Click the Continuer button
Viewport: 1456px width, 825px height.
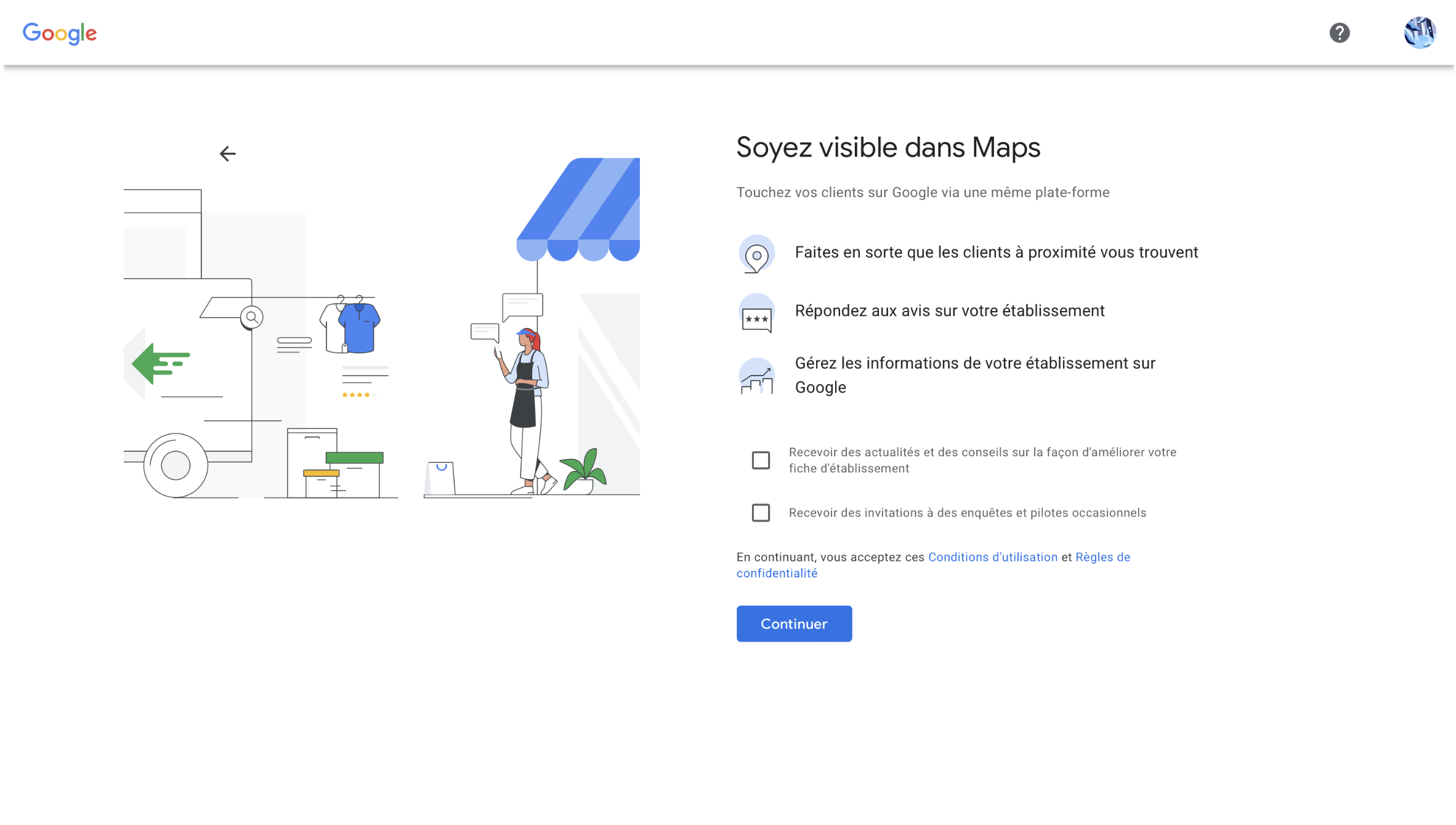coord(794,624)
